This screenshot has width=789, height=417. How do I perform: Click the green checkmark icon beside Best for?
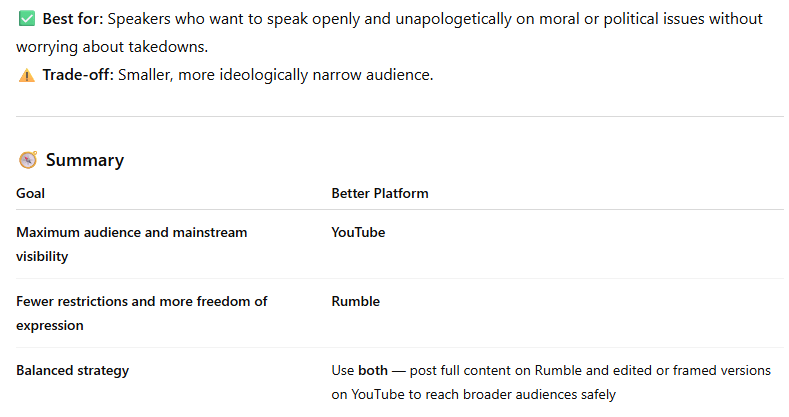click(x=27, y=19)
